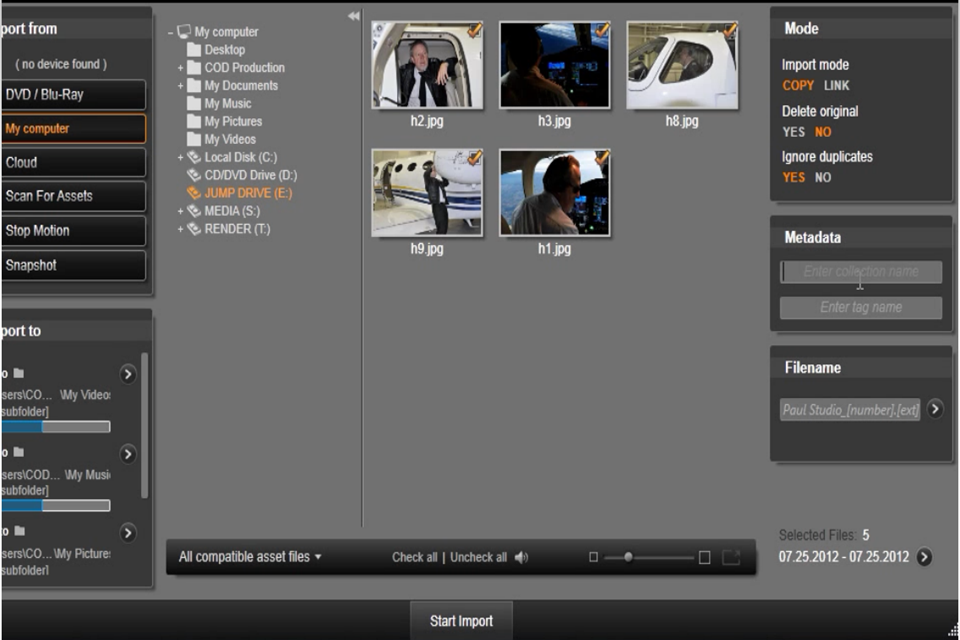Click the folder icon above the My Music destination

19,452
